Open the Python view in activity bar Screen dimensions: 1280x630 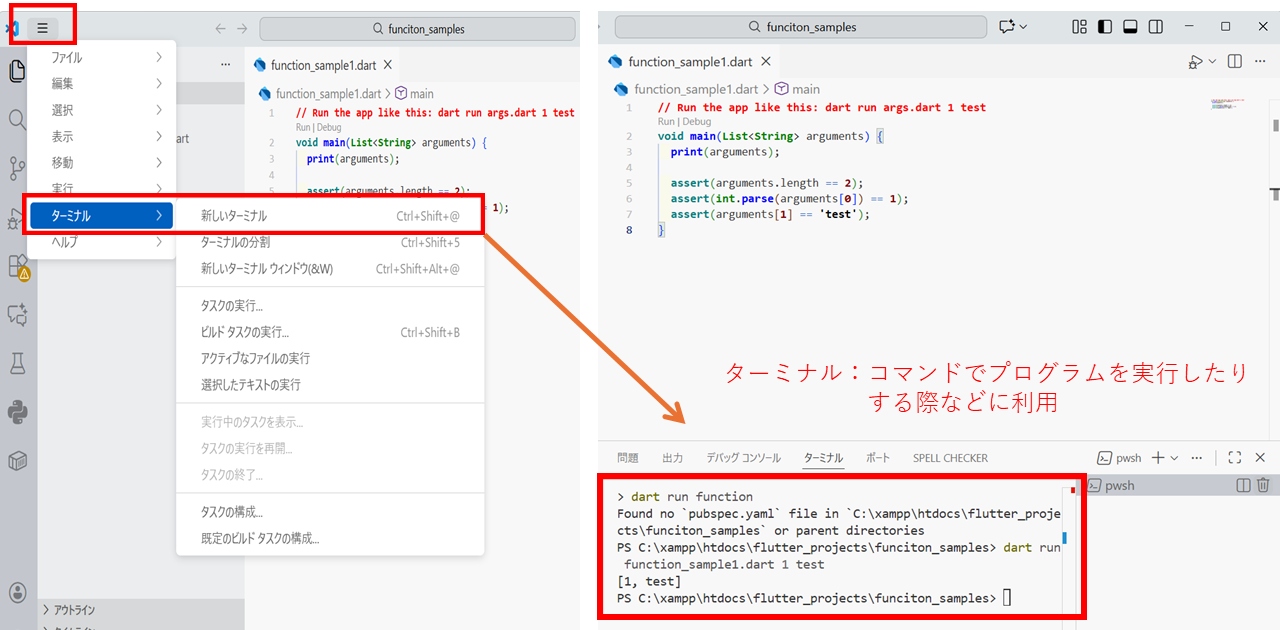pos(17,411)
